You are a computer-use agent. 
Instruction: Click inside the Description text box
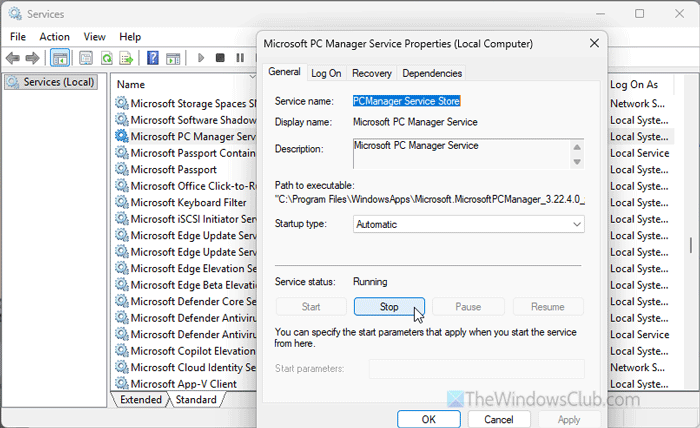coord(462,154)
